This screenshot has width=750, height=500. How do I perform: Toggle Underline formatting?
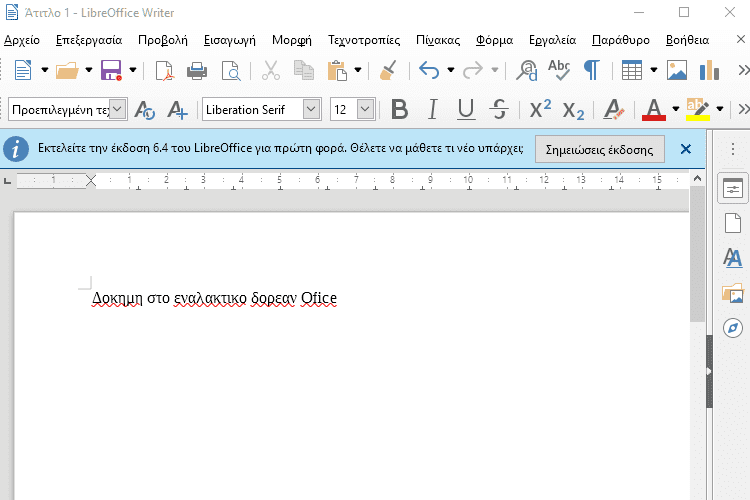click(465, 109)
